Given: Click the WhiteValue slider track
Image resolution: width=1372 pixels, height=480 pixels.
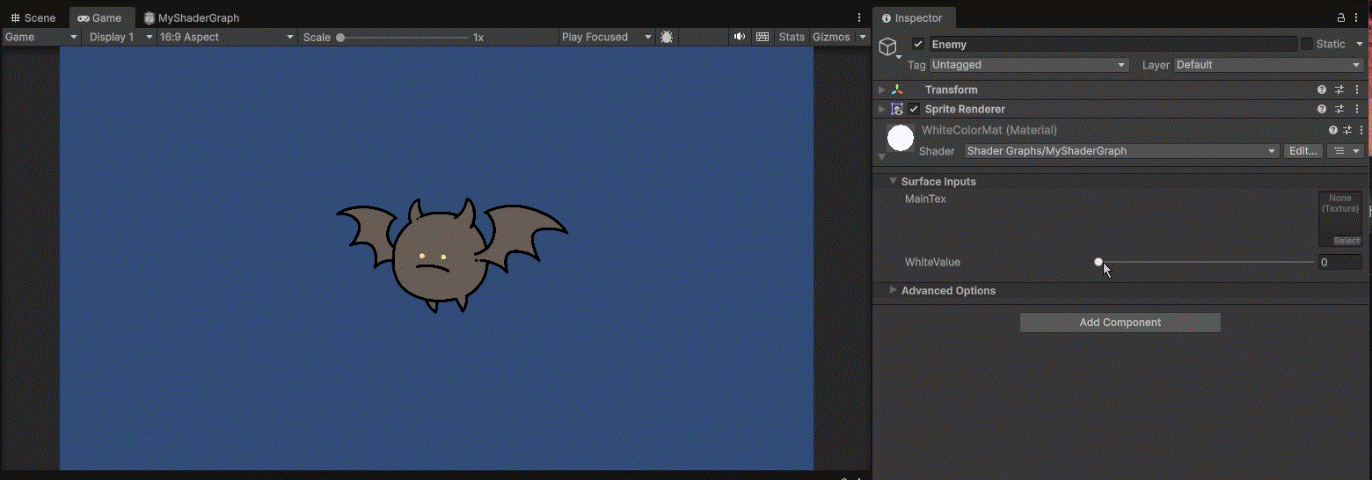Looking at the screenshot, I should pyautogui.click(x=1206, y=262).
